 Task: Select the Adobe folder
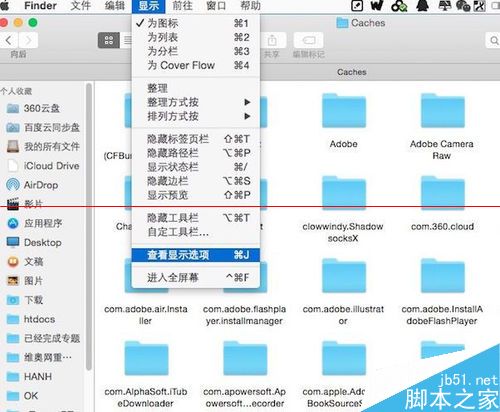tap(344, 111)
